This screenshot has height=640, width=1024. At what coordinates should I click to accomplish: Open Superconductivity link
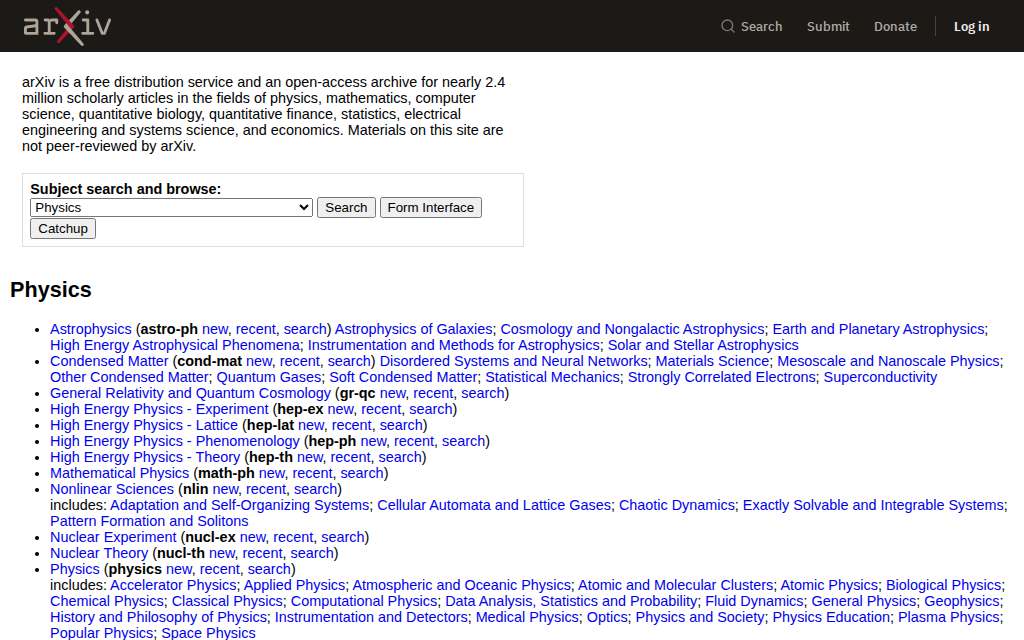pyautogui.click(x=880, y=377)
